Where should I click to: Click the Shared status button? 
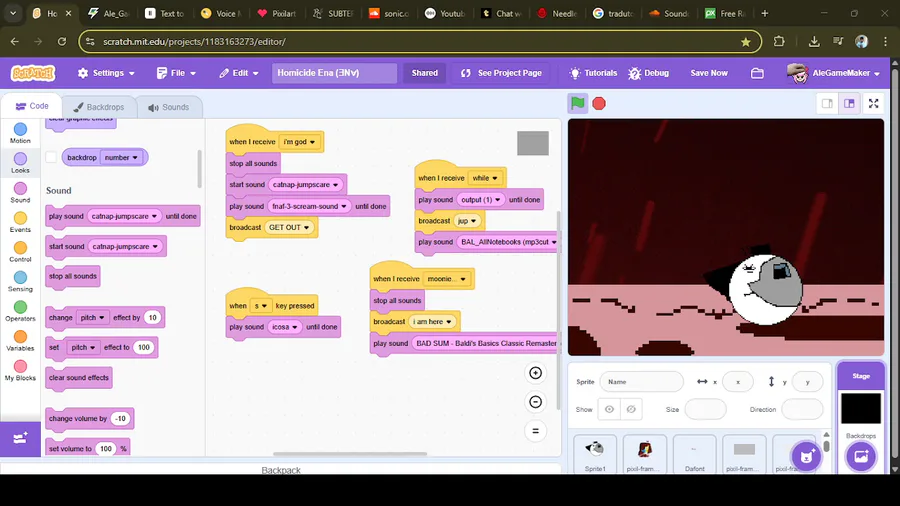point(425,73)
